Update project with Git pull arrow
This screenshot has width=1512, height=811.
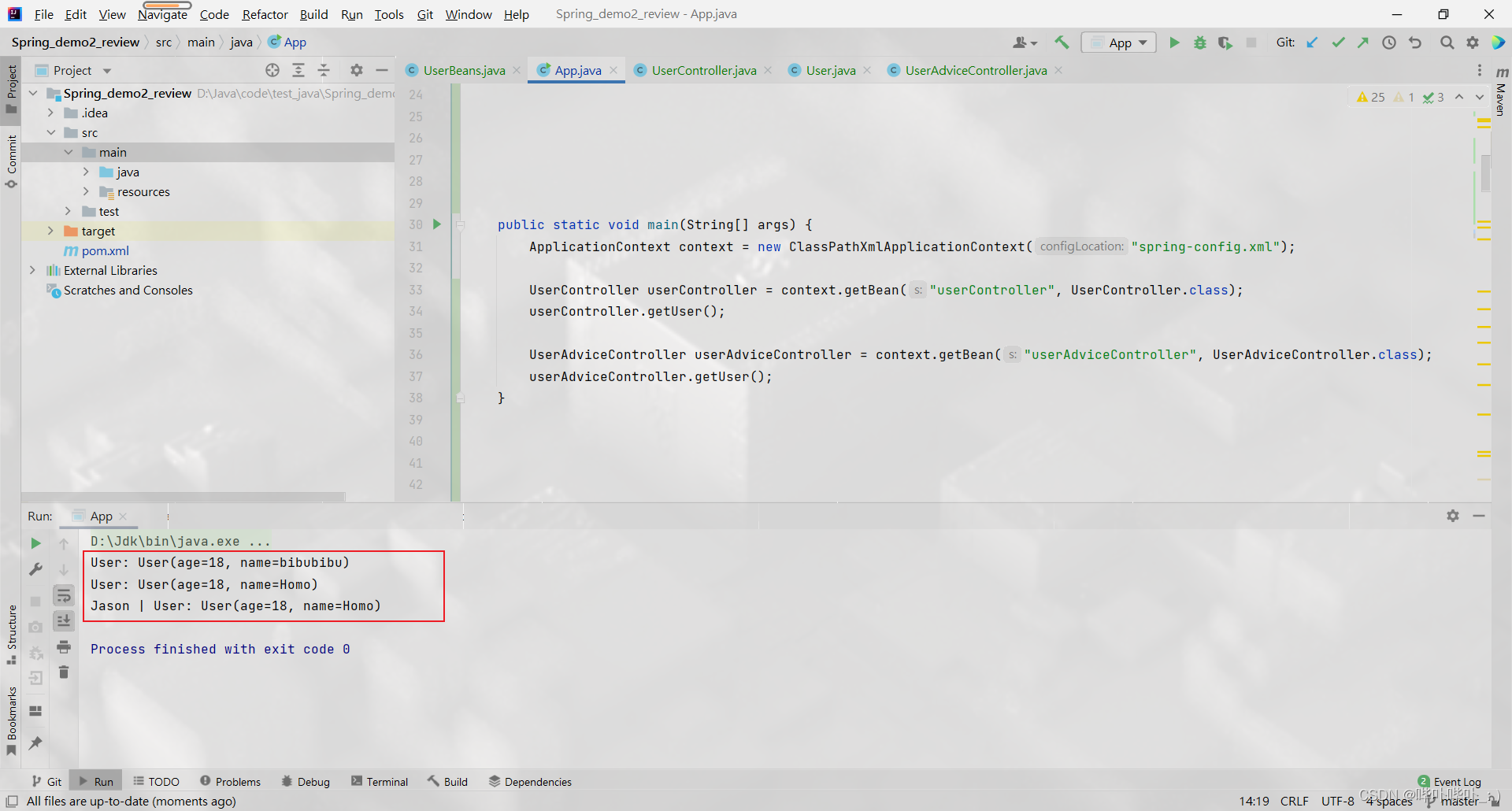point(1313,43)
